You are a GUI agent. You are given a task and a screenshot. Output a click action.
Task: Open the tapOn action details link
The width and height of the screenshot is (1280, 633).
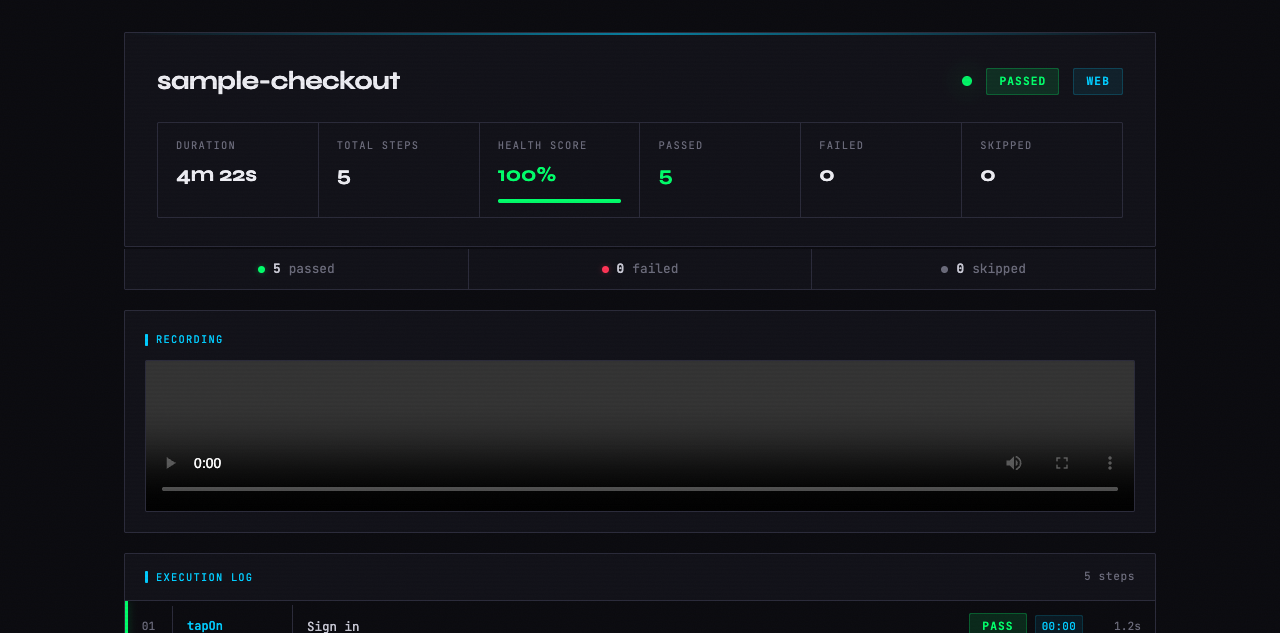pyautogui.click(x=204, y=625)
